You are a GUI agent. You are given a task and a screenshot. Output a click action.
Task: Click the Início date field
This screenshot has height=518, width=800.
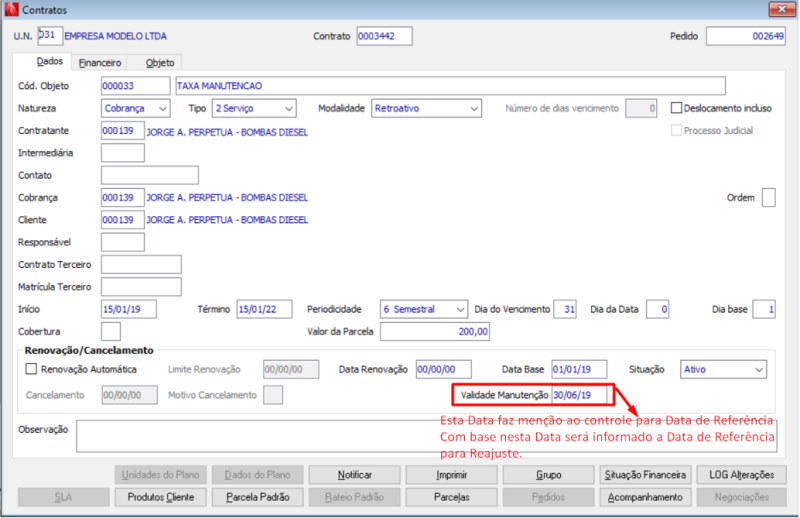pos(129,309)
